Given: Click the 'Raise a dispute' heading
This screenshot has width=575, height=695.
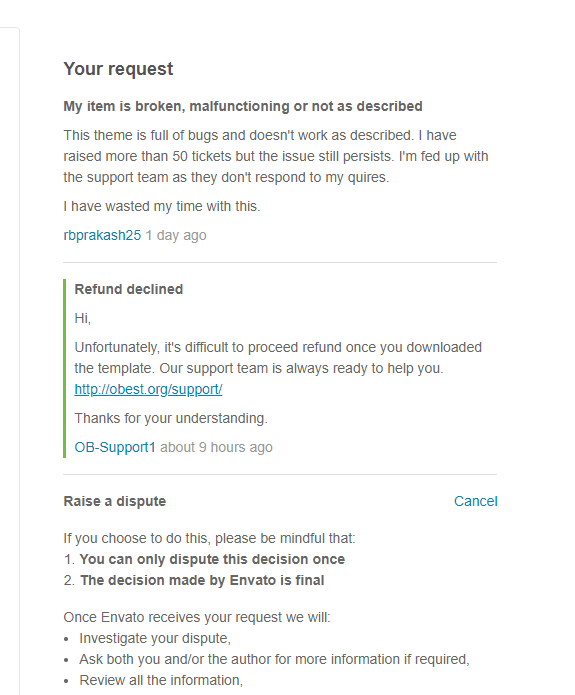Looking at the screenshot, I should click(114, 501).
